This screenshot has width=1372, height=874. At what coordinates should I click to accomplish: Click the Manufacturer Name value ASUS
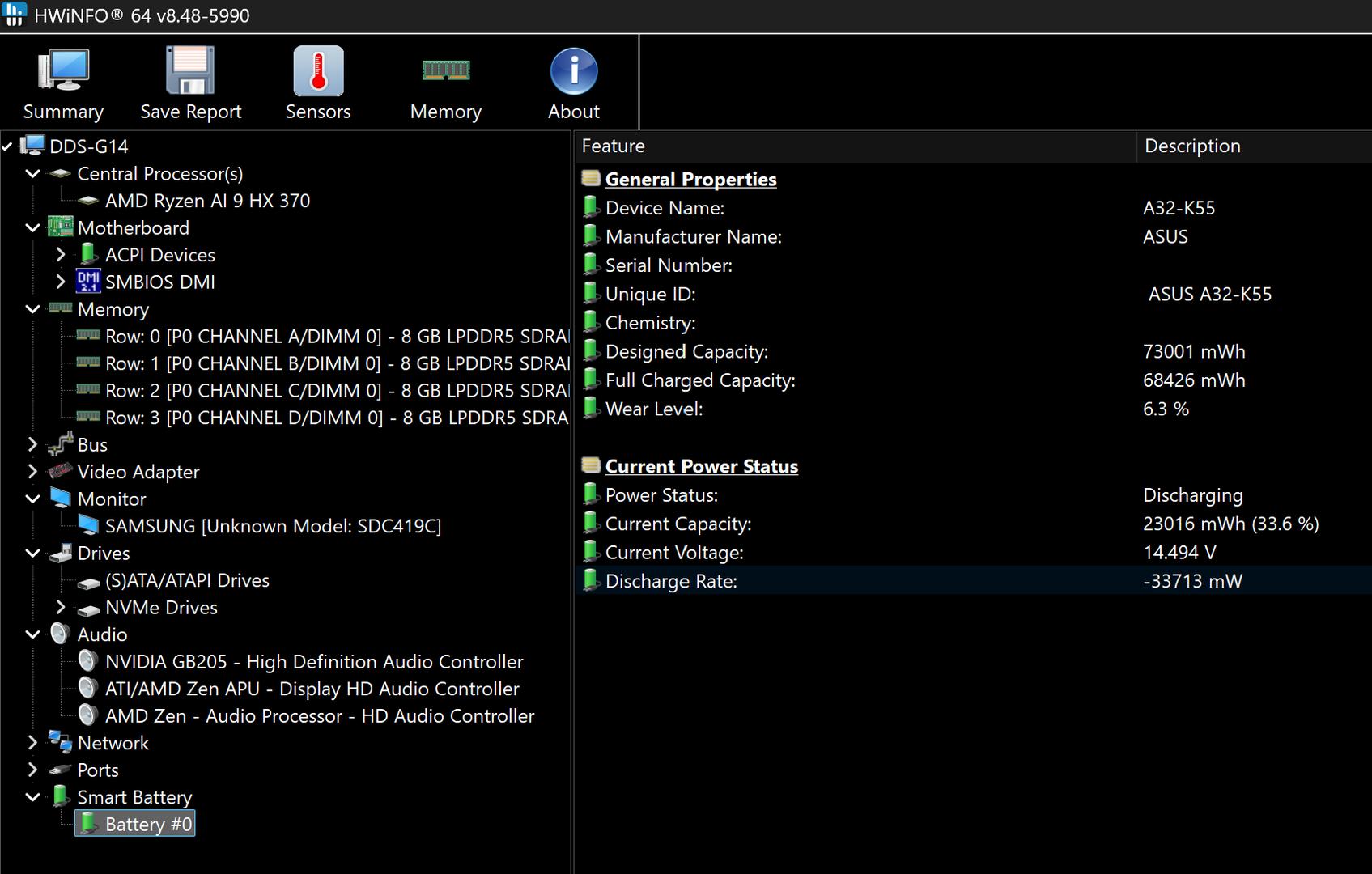(x=1166, y=237)
